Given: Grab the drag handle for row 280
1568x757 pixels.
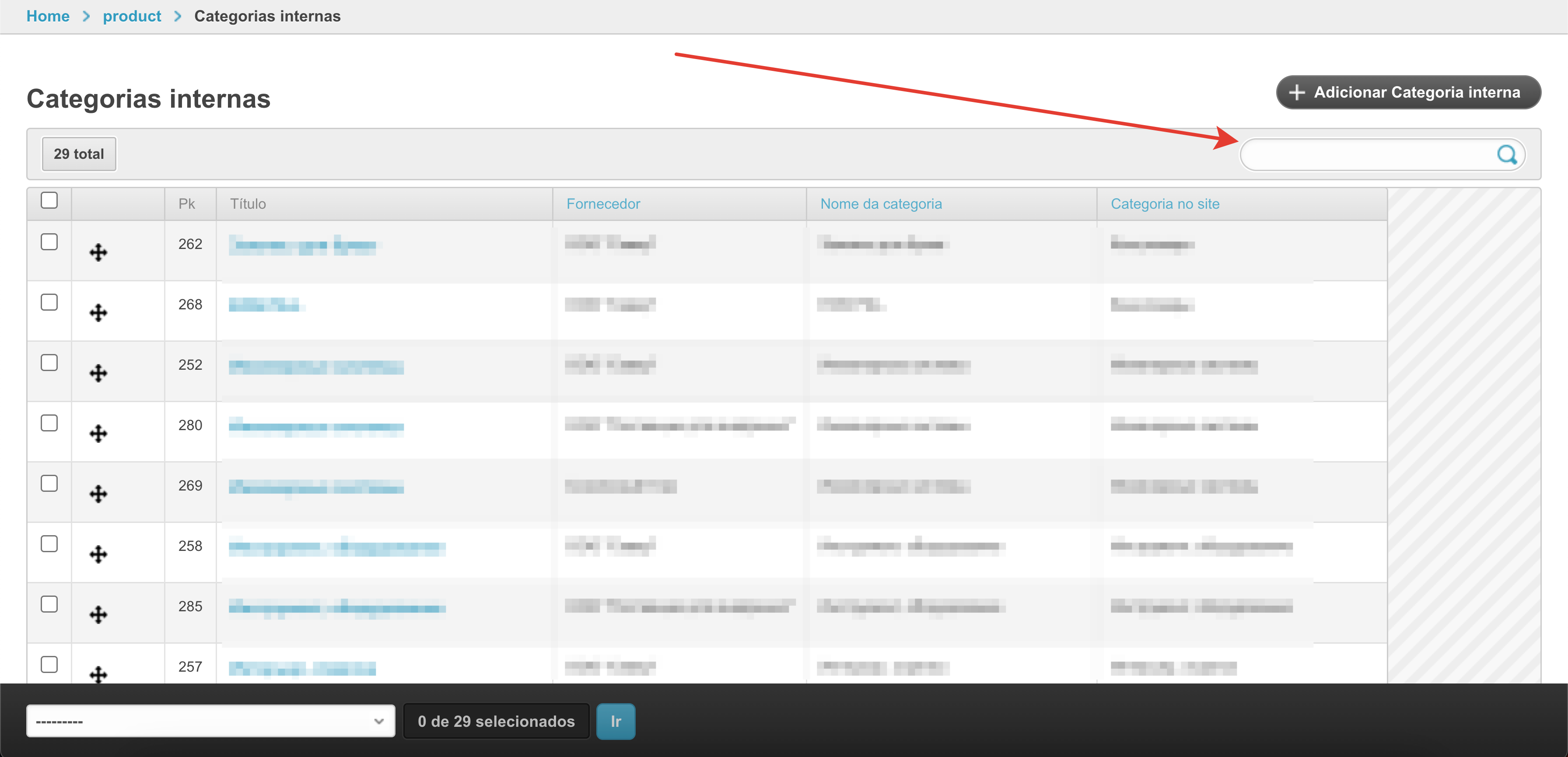Looking at the screenshot, I should point(98,433).
